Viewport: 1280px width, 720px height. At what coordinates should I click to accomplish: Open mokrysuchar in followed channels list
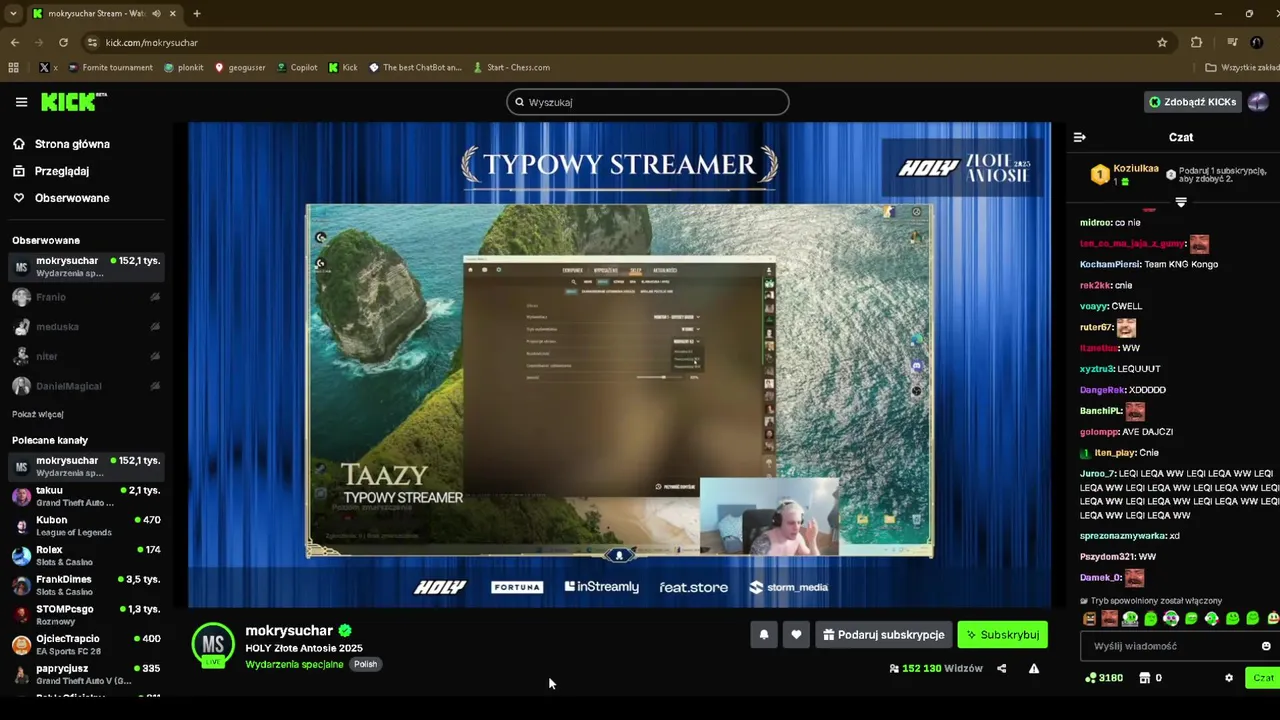(86, 266)
